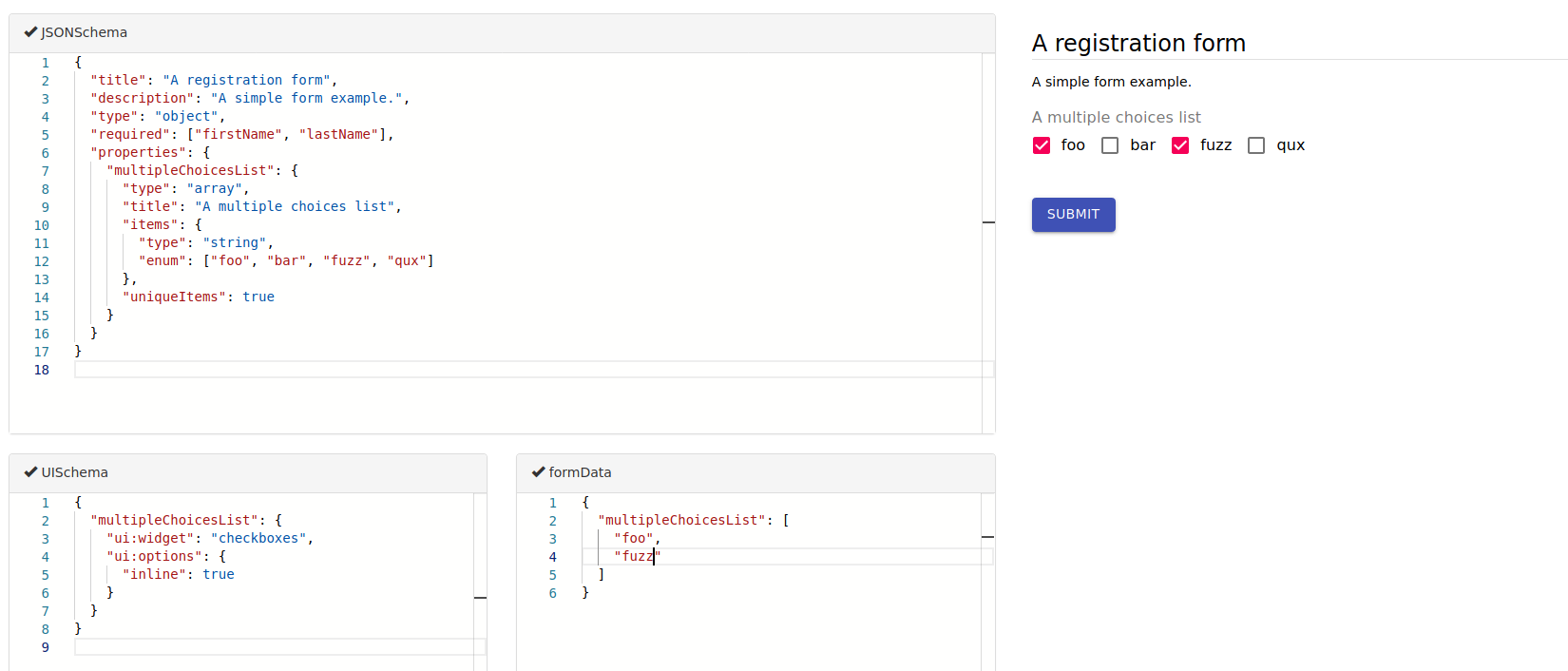Click the JSONSchema checkmark icon
Screen dimensions: 1568x671
(30, 32)
